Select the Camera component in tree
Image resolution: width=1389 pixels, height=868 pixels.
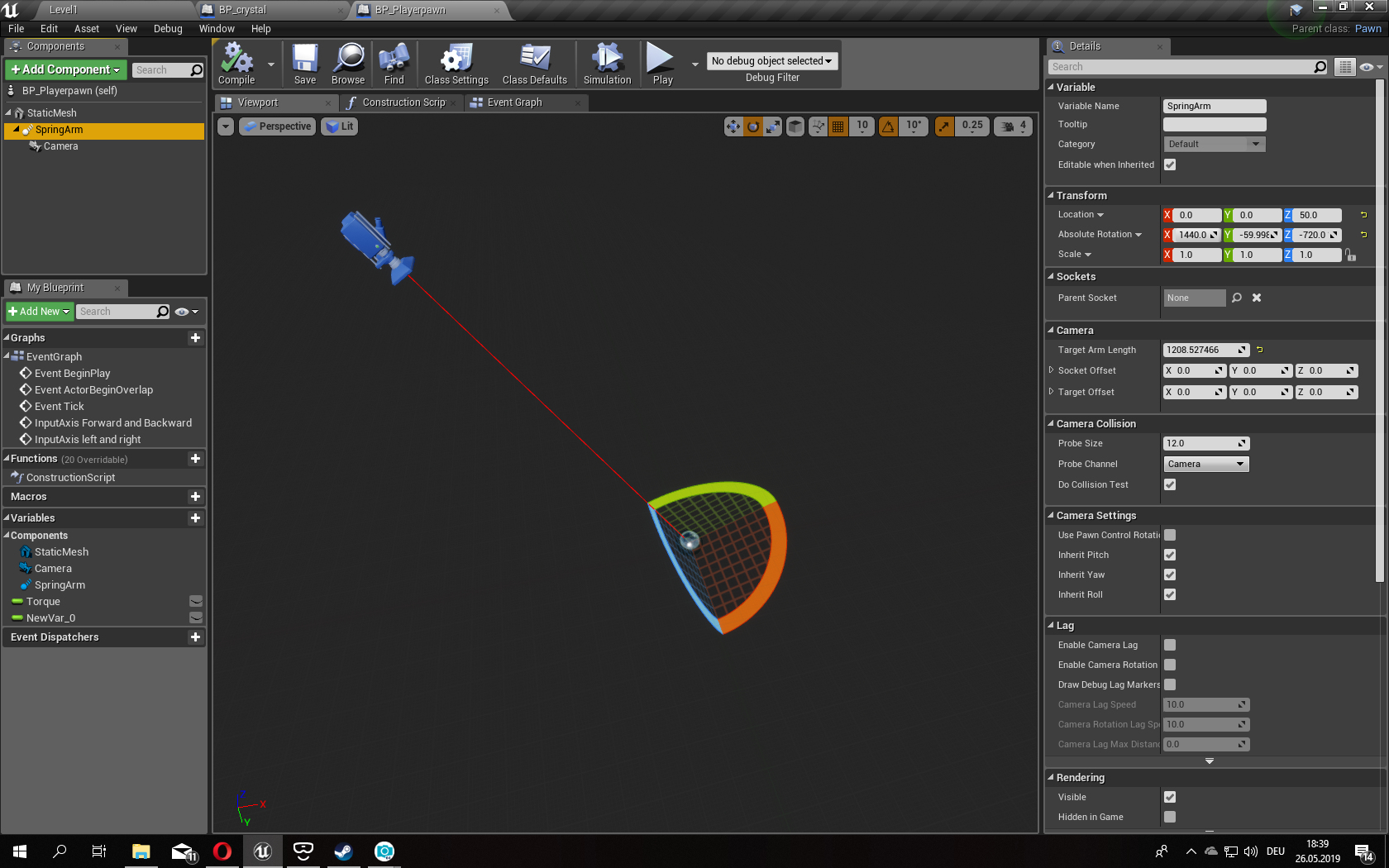click(60, 146)
